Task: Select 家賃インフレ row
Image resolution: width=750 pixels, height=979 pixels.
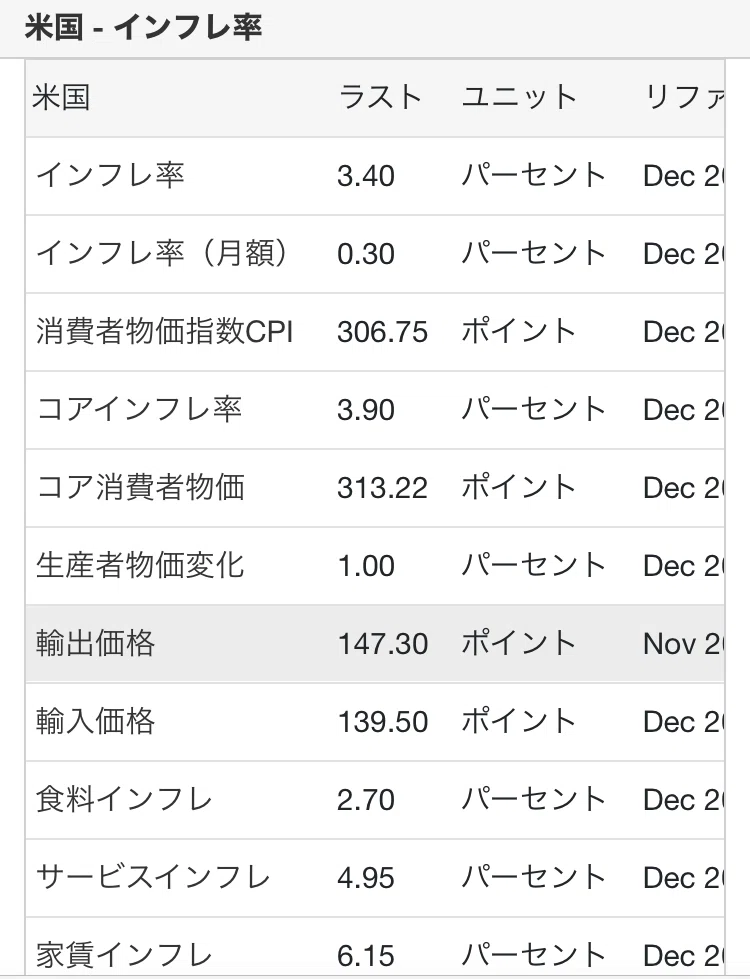Action: (x=375, y=947)
